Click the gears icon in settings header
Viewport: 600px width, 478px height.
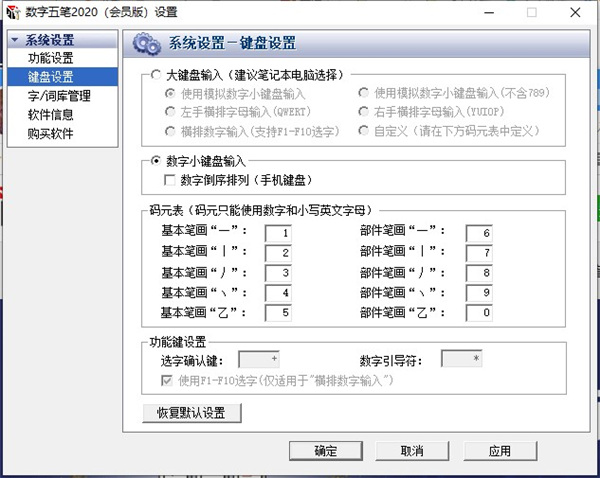point(146,43)
